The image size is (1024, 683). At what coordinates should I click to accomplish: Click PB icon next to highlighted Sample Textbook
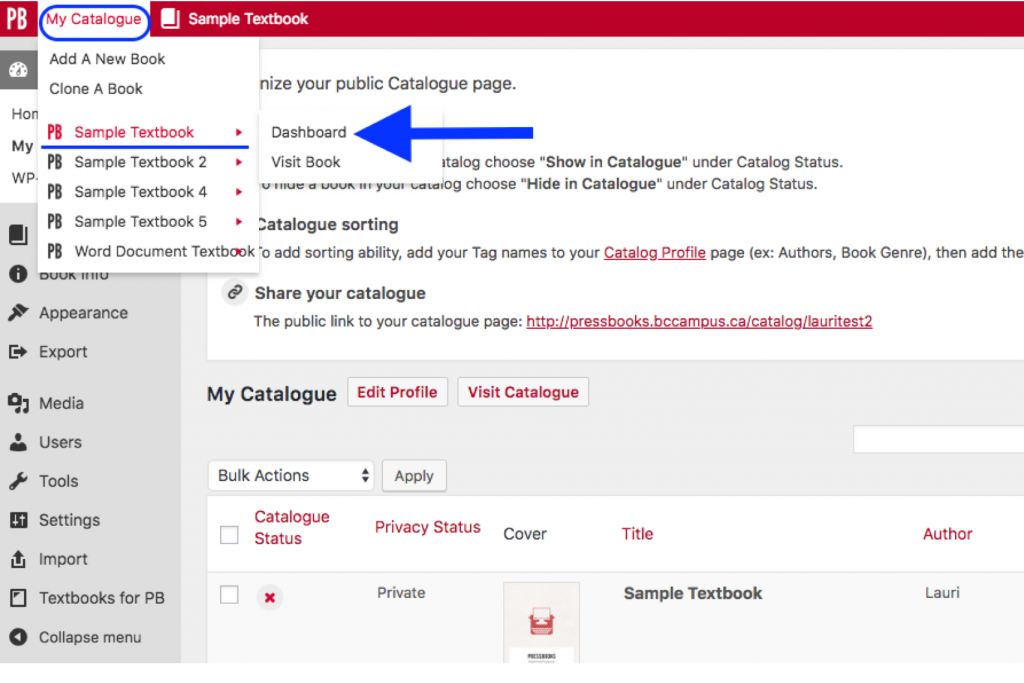pos(55,132)
